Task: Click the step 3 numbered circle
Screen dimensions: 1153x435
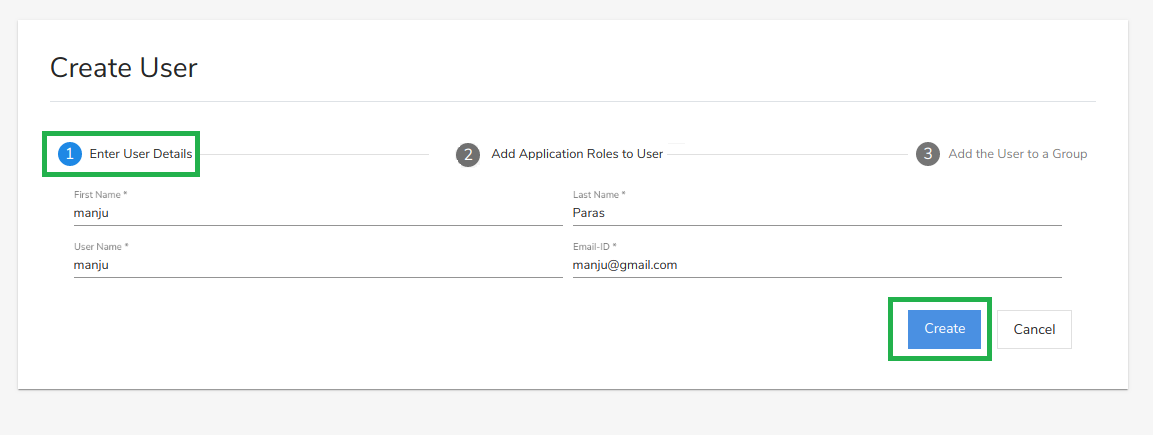Action: pyautogui.click(x=928, y=154)
